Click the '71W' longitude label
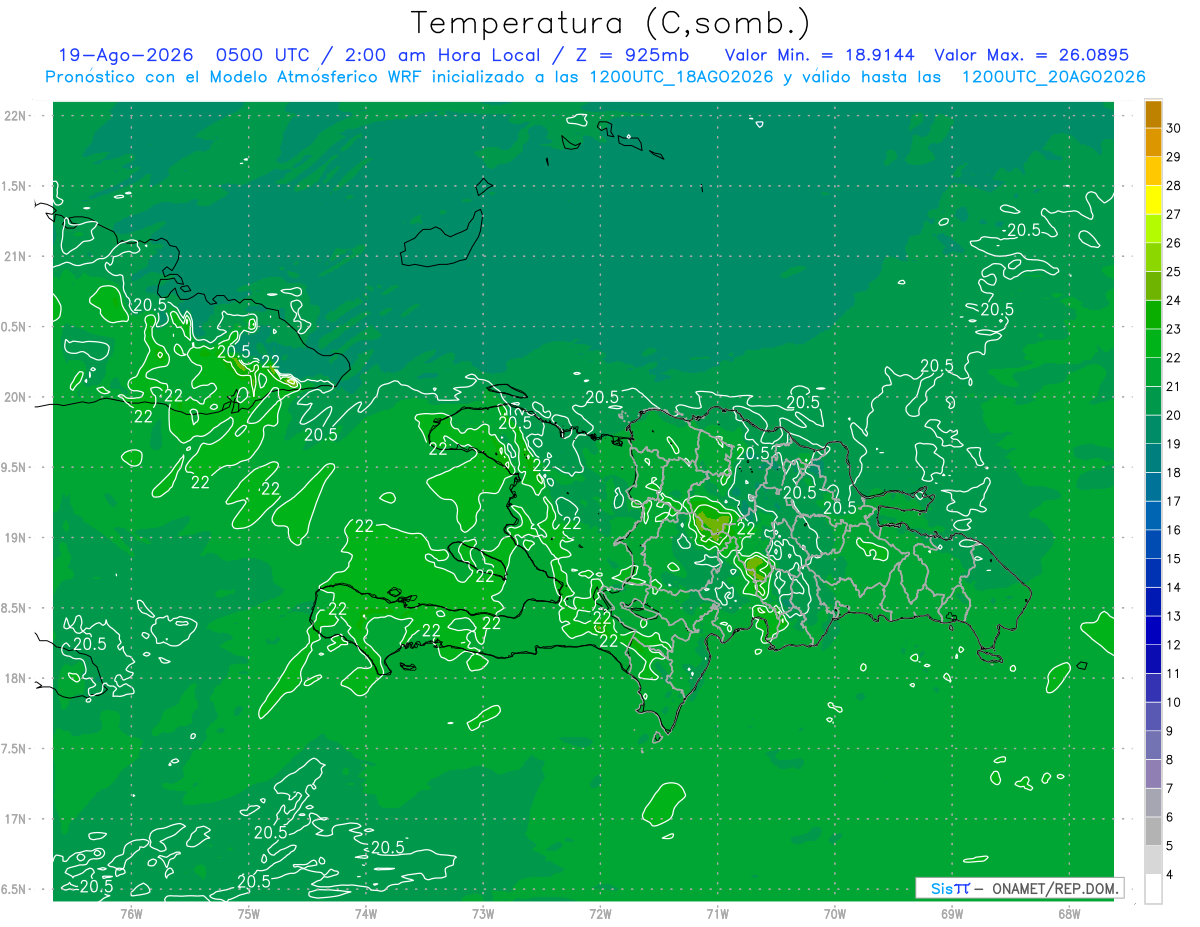This screenshot has width=1200, height=927. pyautogui.click(x=717, y=913)
